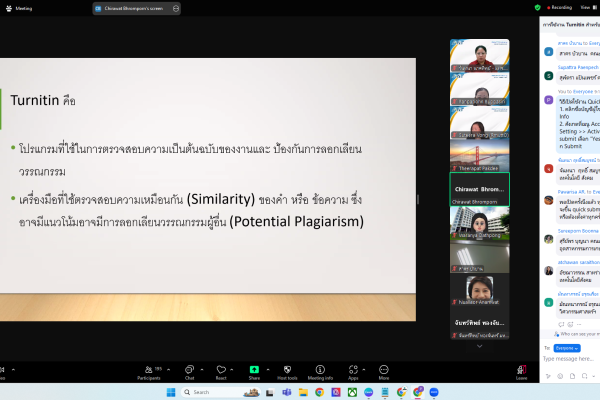Open the Windows Start menu
Viewport: 600px width, 400px height.
[x=171, y=392]
